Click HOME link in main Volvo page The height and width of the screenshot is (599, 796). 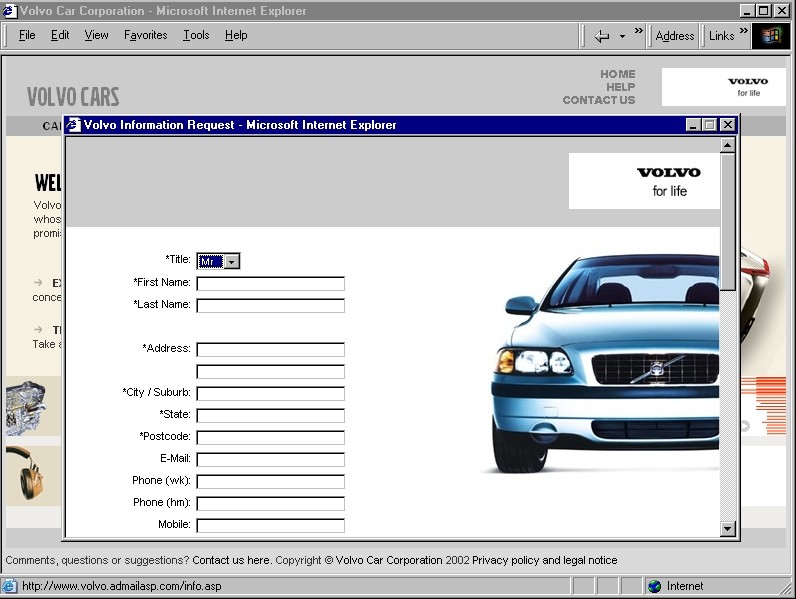[618, 74]
